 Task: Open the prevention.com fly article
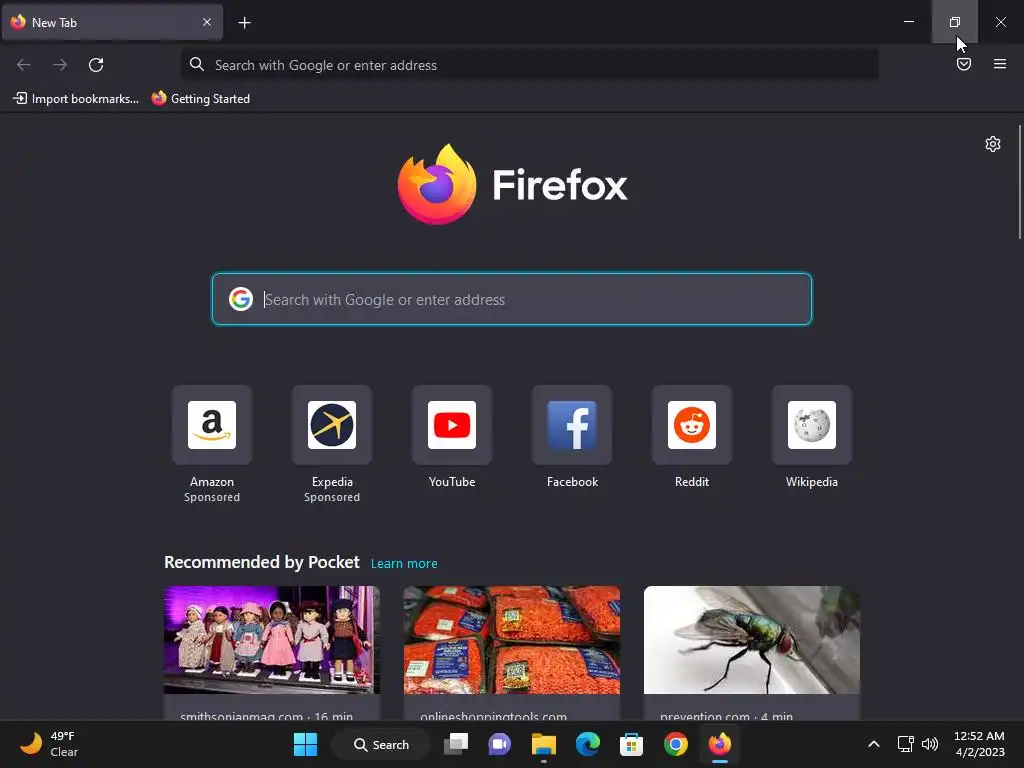752,653
